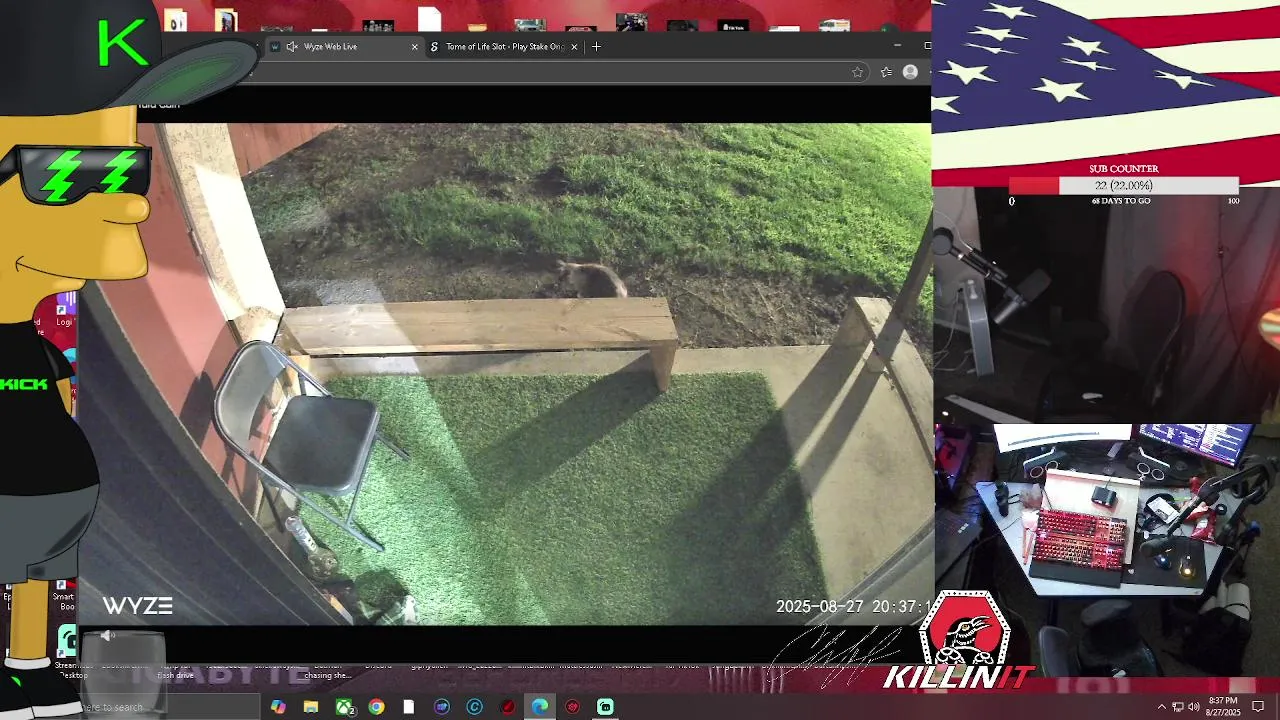
Task: Show hidden system tray icons
Action: coord(1161,707)
